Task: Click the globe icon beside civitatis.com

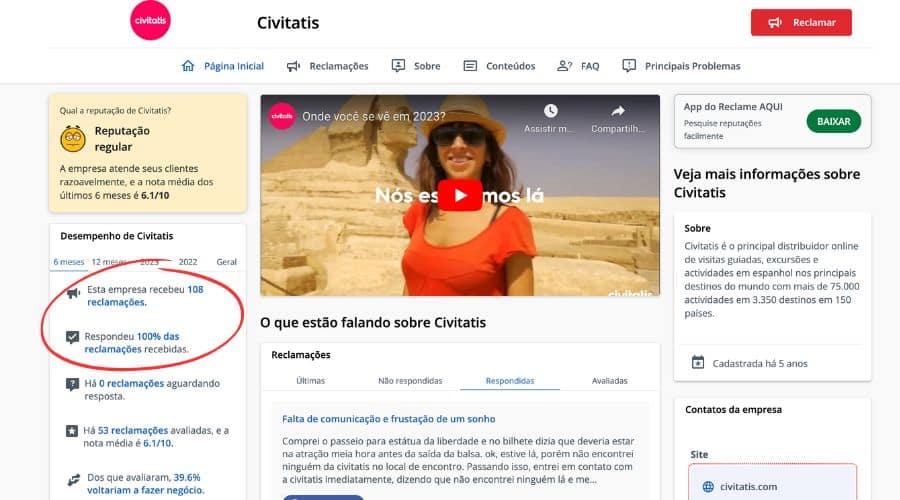Action: [708, 487]
